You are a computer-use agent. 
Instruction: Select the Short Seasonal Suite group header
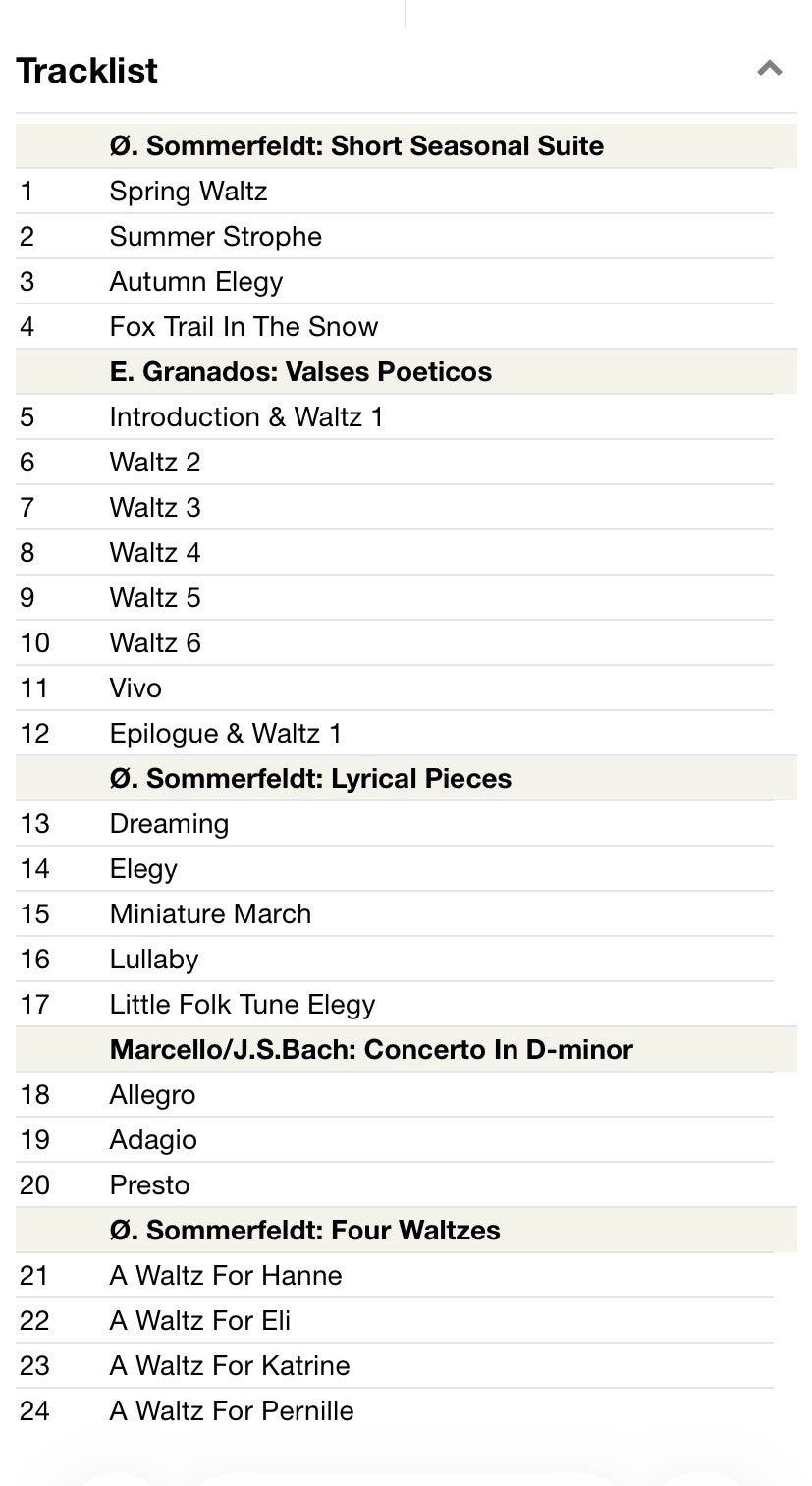(x=406, y=145)
